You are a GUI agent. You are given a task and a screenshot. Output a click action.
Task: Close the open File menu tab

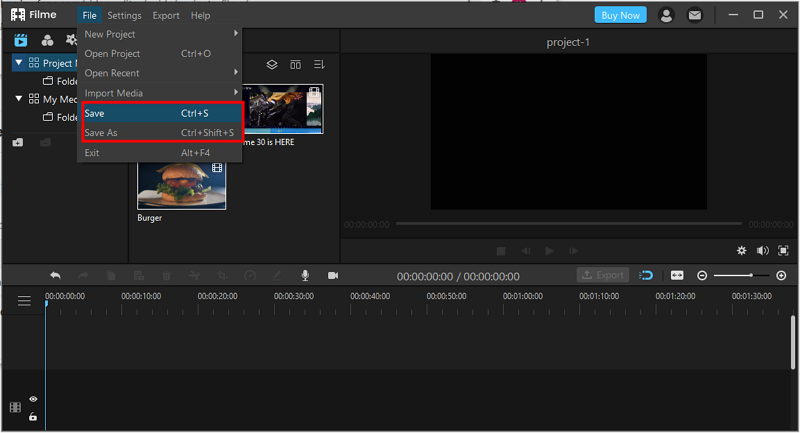coord(89,15)
